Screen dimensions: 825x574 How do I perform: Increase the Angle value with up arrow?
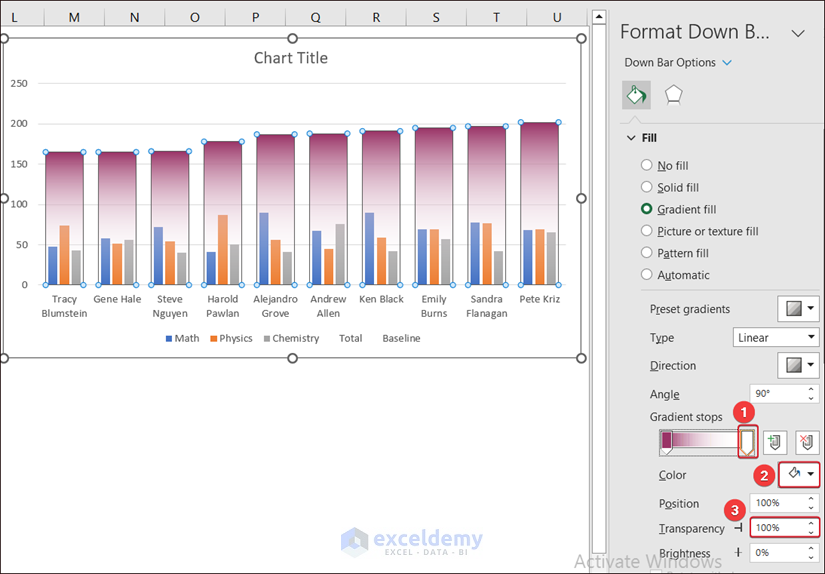pyautogui.click(x=811, y=389)
